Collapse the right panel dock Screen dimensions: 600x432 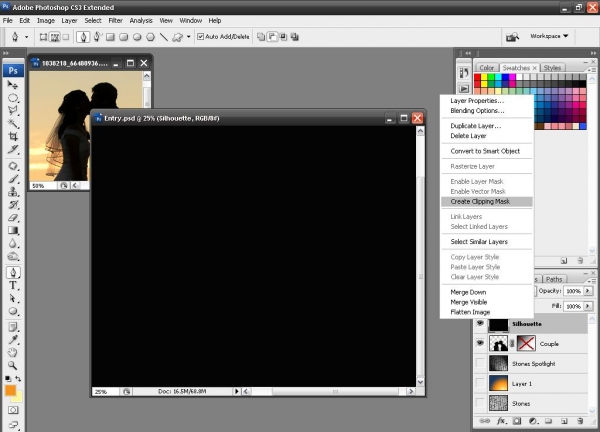(x=593, y=53)
